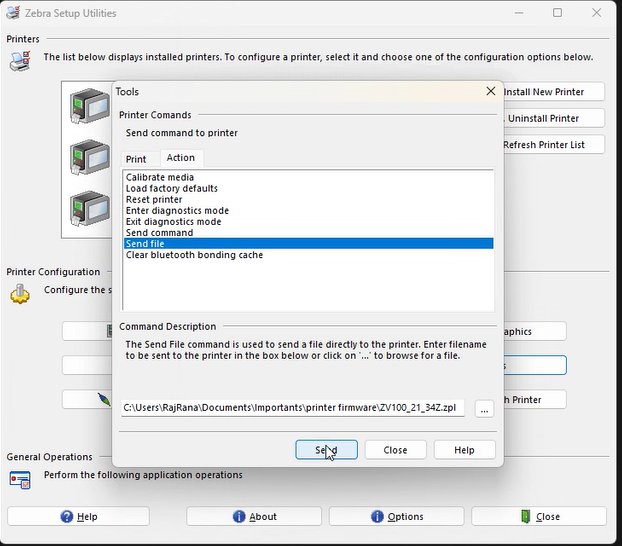Select Calibrate media command
The width and height of the screenshot is (622, 546).
[160, 177]
